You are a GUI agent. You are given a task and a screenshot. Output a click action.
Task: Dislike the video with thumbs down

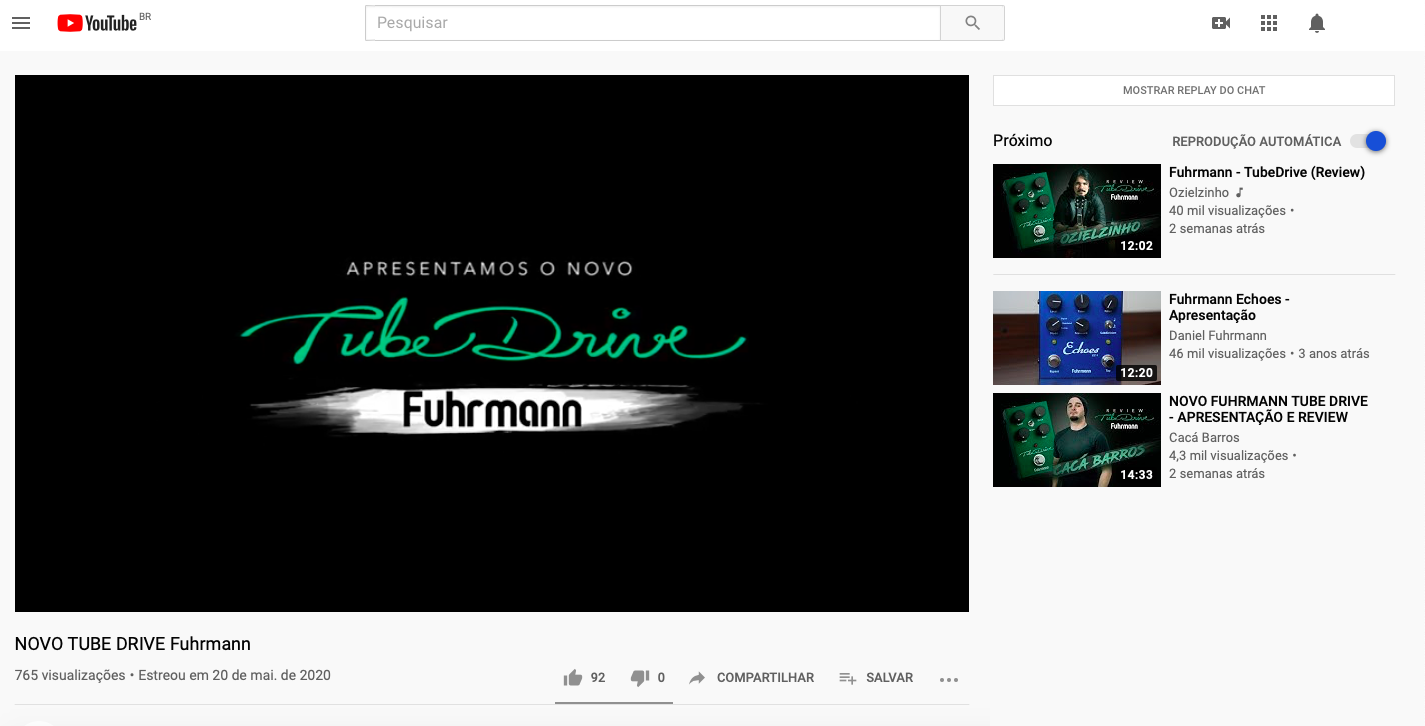pos(640,678)
